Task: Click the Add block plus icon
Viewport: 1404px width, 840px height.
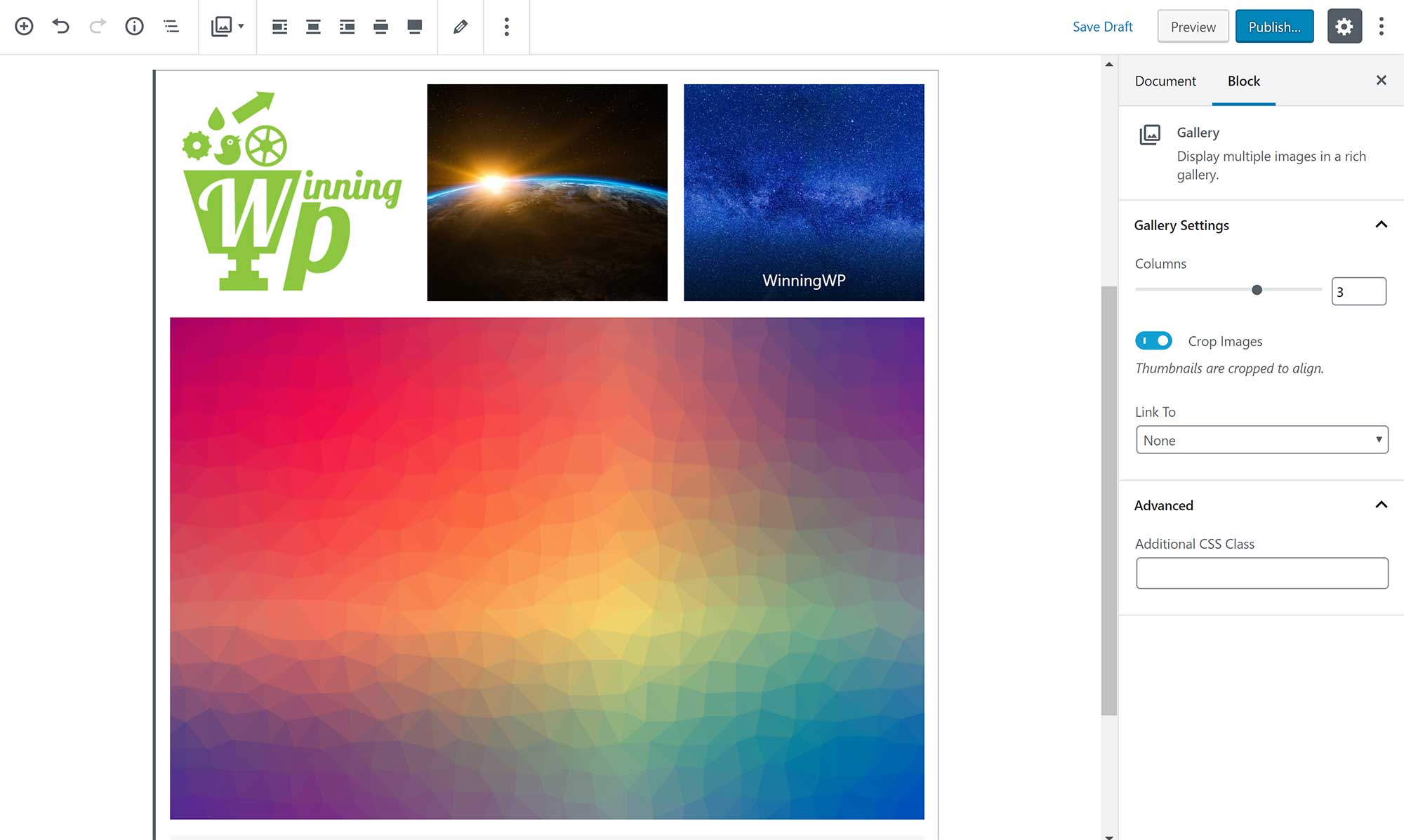Action: point(24,27)
